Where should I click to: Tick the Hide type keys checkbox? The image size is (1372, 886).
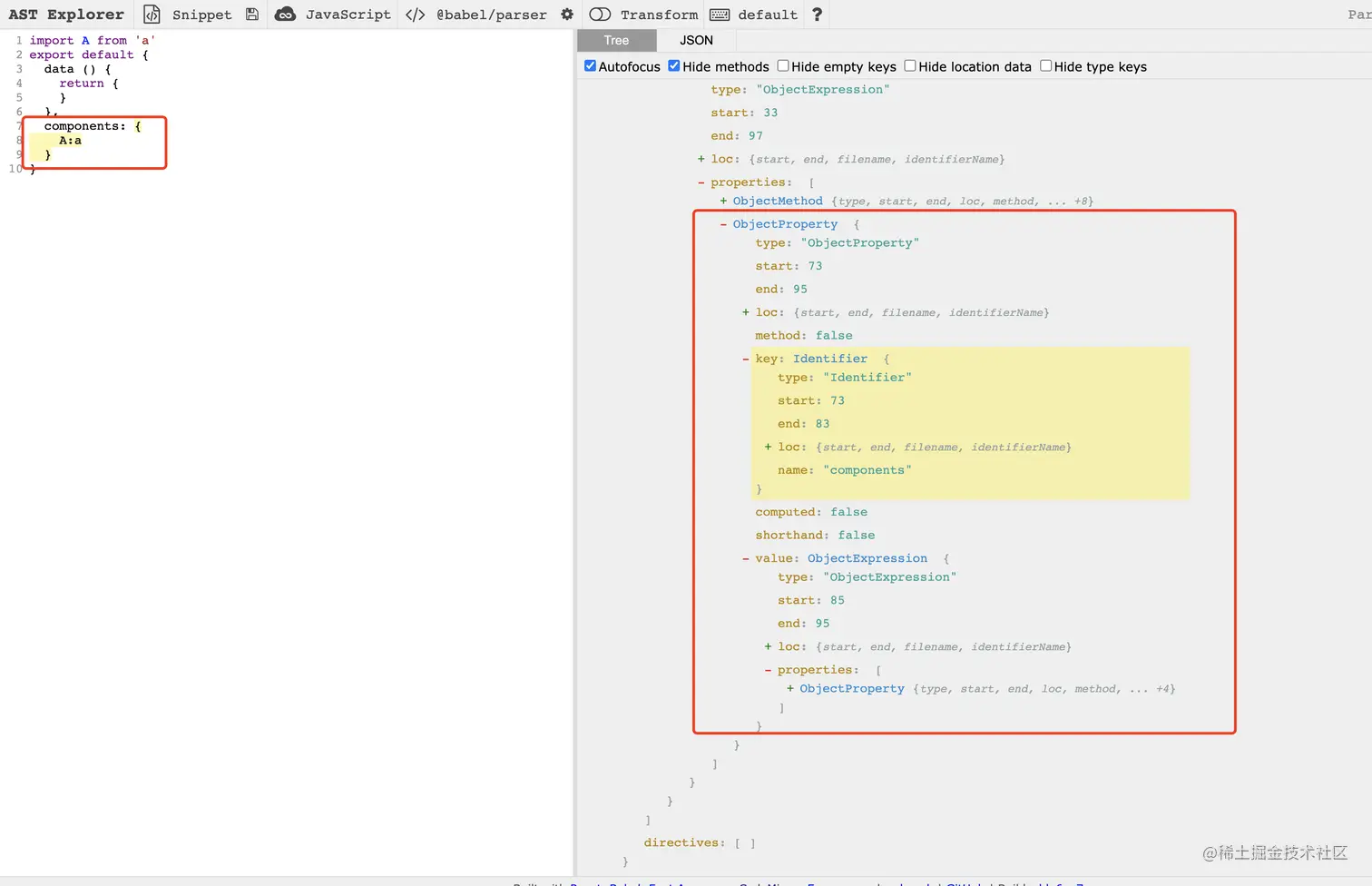[x=1046, y=66]
